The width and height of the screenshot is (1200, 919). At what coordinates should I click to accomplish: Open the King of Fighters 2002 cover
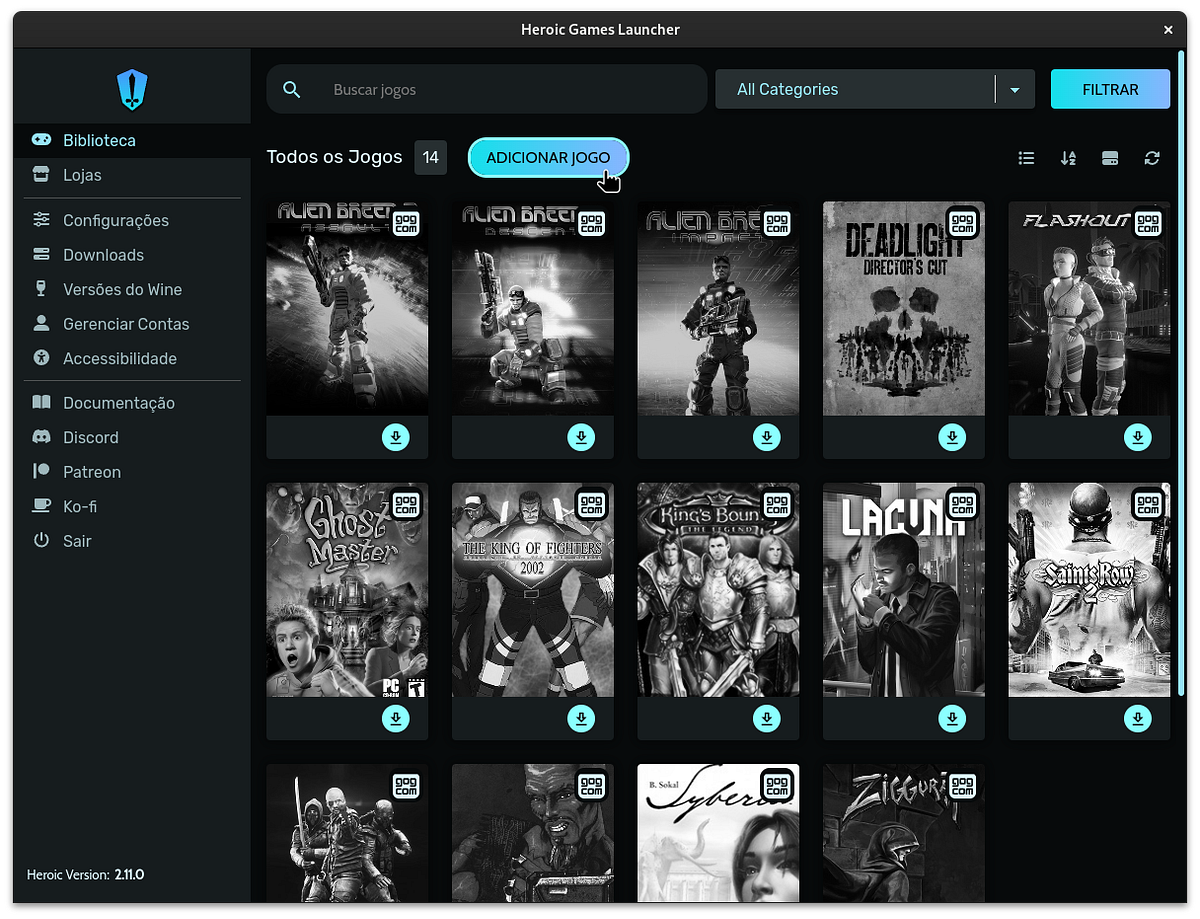[533, 590]
